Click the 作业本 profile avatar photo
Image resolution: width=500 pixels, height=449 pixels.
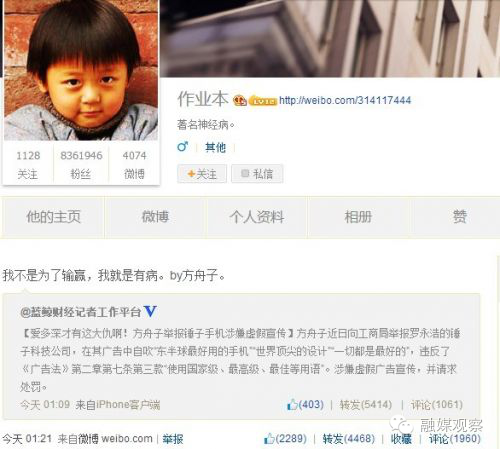pos(81,70)
